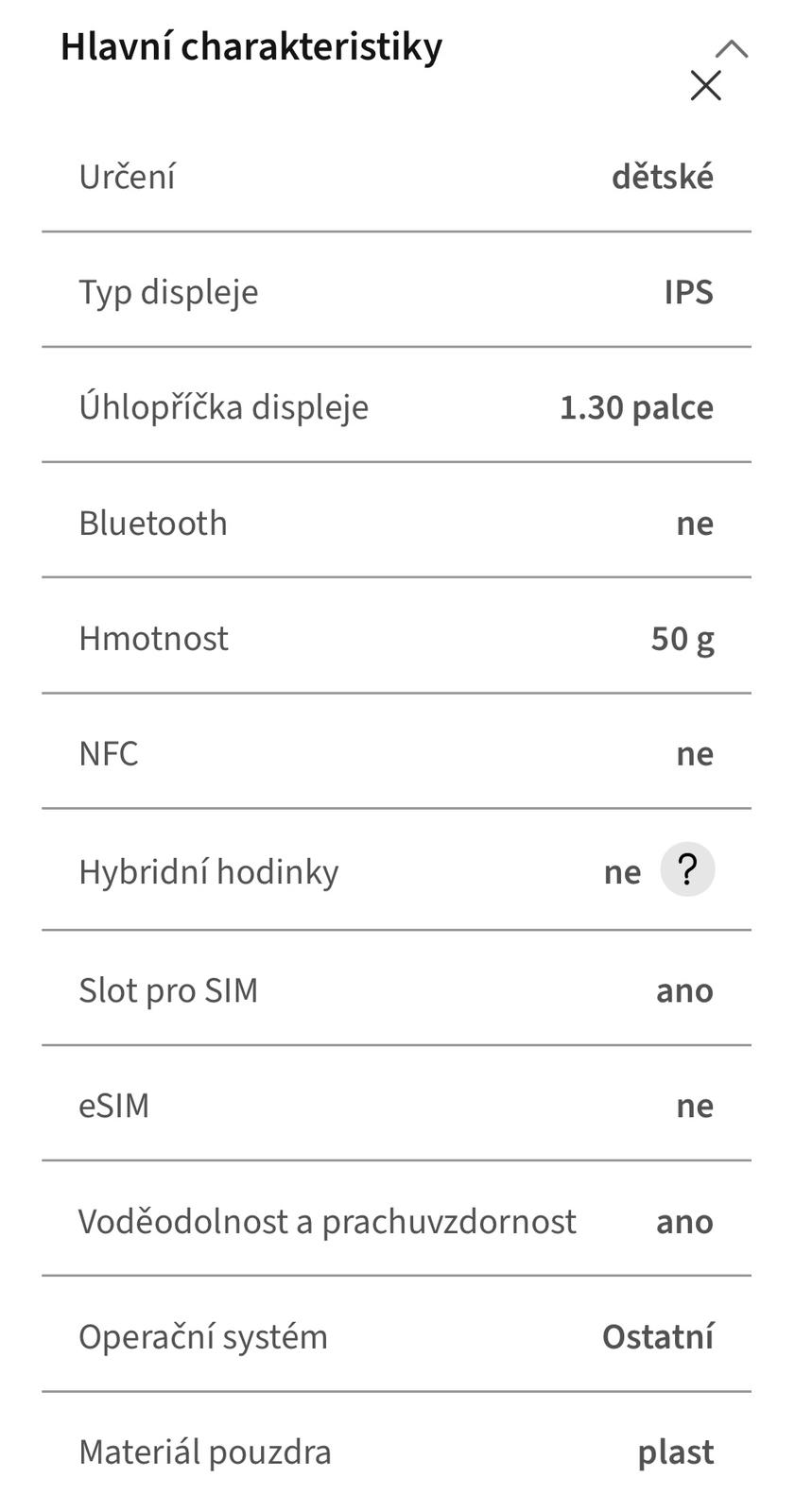The height and width of the screenshot is (1512, 795).
Task: Select the Hybridní hodinky label
Action: coord(208,871)
